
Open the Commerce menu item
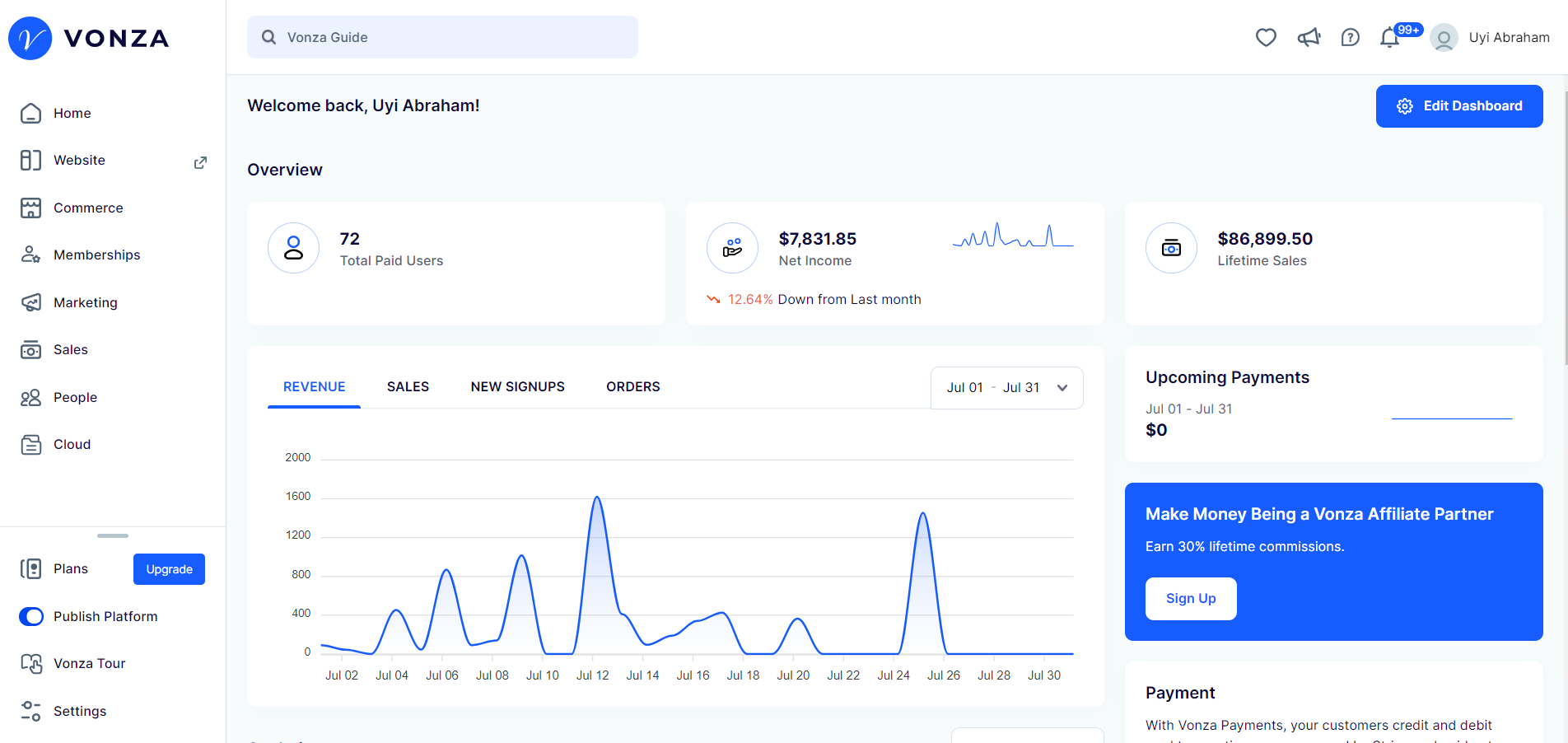click(x=88, y=208)
